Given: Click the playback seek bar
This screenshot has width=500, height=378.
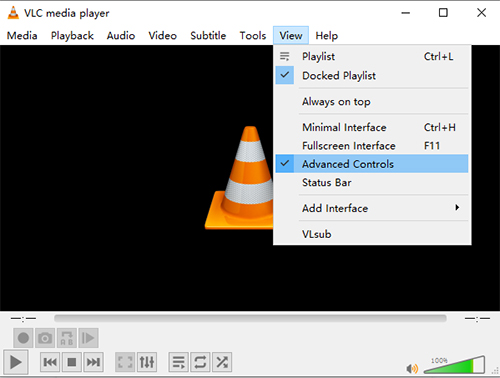Looking at the screenshot, I should (250, 318).
